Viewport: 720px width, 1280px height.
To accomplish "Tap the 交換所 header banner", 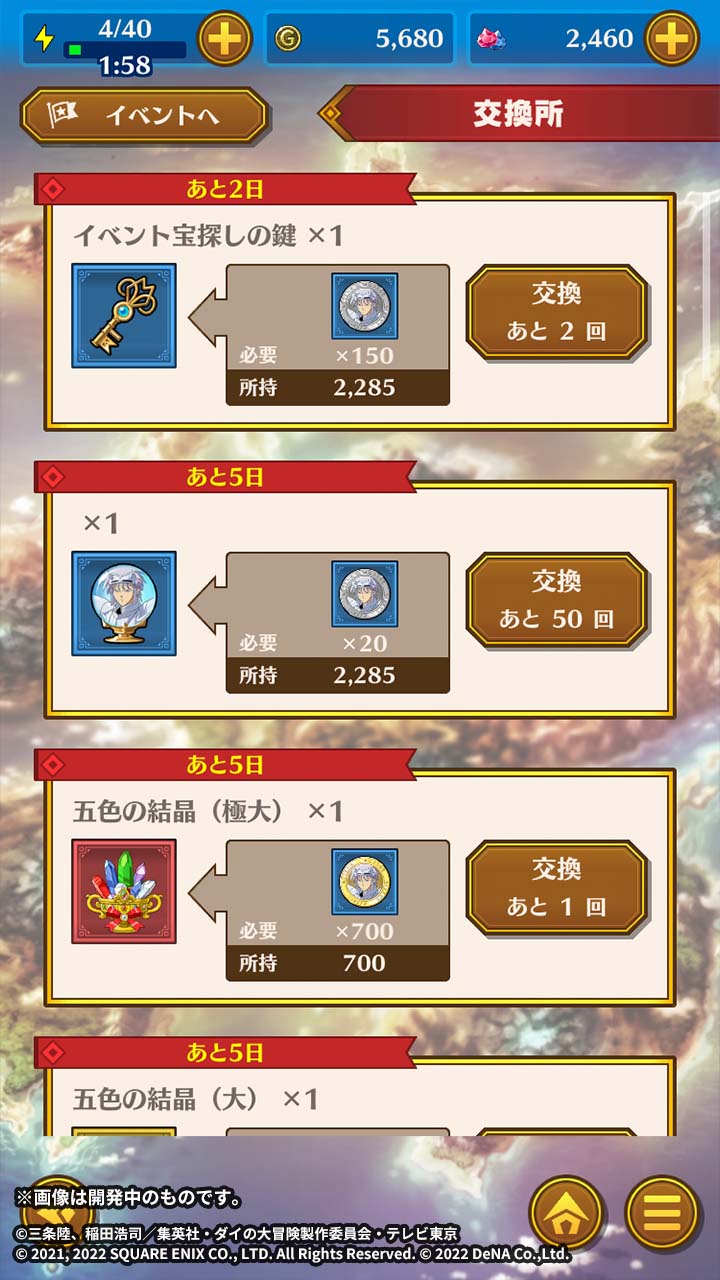I will click(519, 113).
